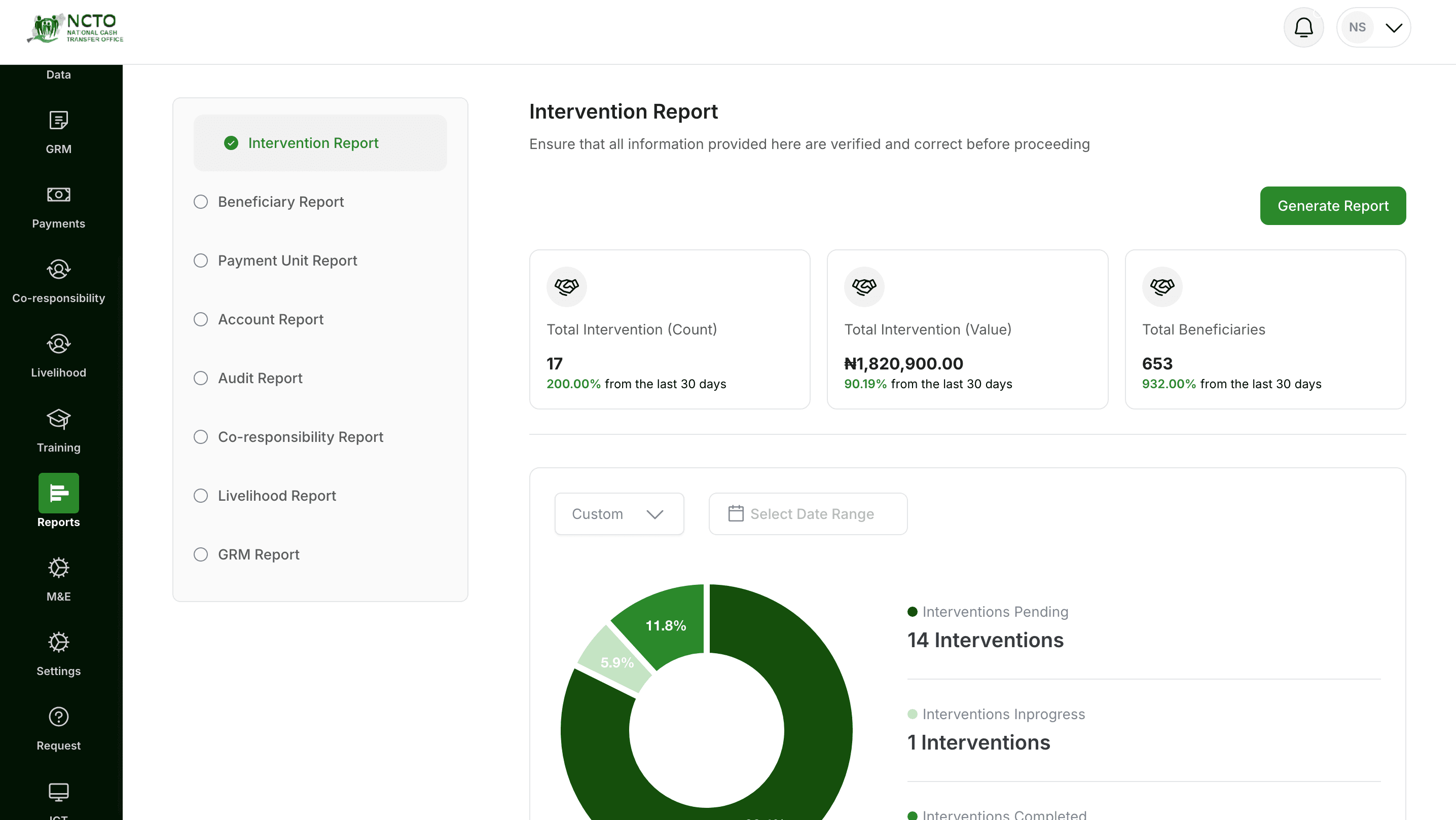Open the GRM sidebar icon
The height and width of the screenshot is (820, 1456).
click(58, 121)
